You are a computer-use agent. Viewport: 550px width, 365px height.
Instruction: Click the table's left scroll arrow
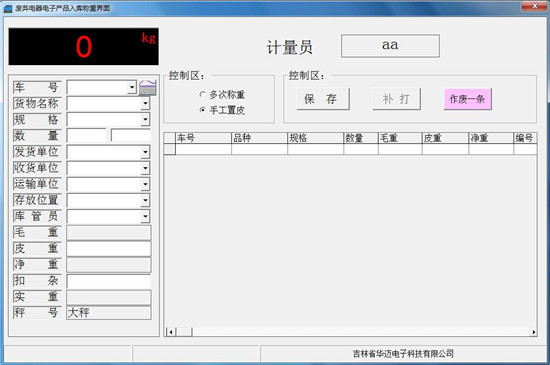(170, 332)
